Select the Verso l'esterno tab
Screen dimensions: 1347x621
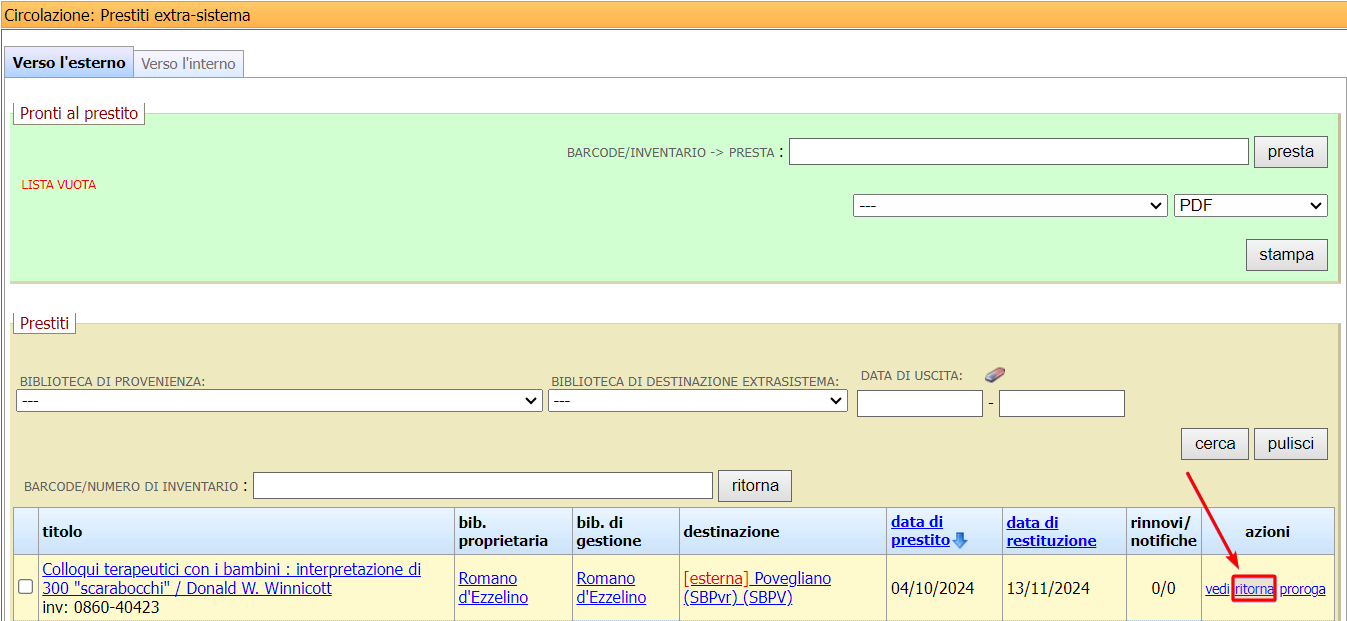pos(69,63)
